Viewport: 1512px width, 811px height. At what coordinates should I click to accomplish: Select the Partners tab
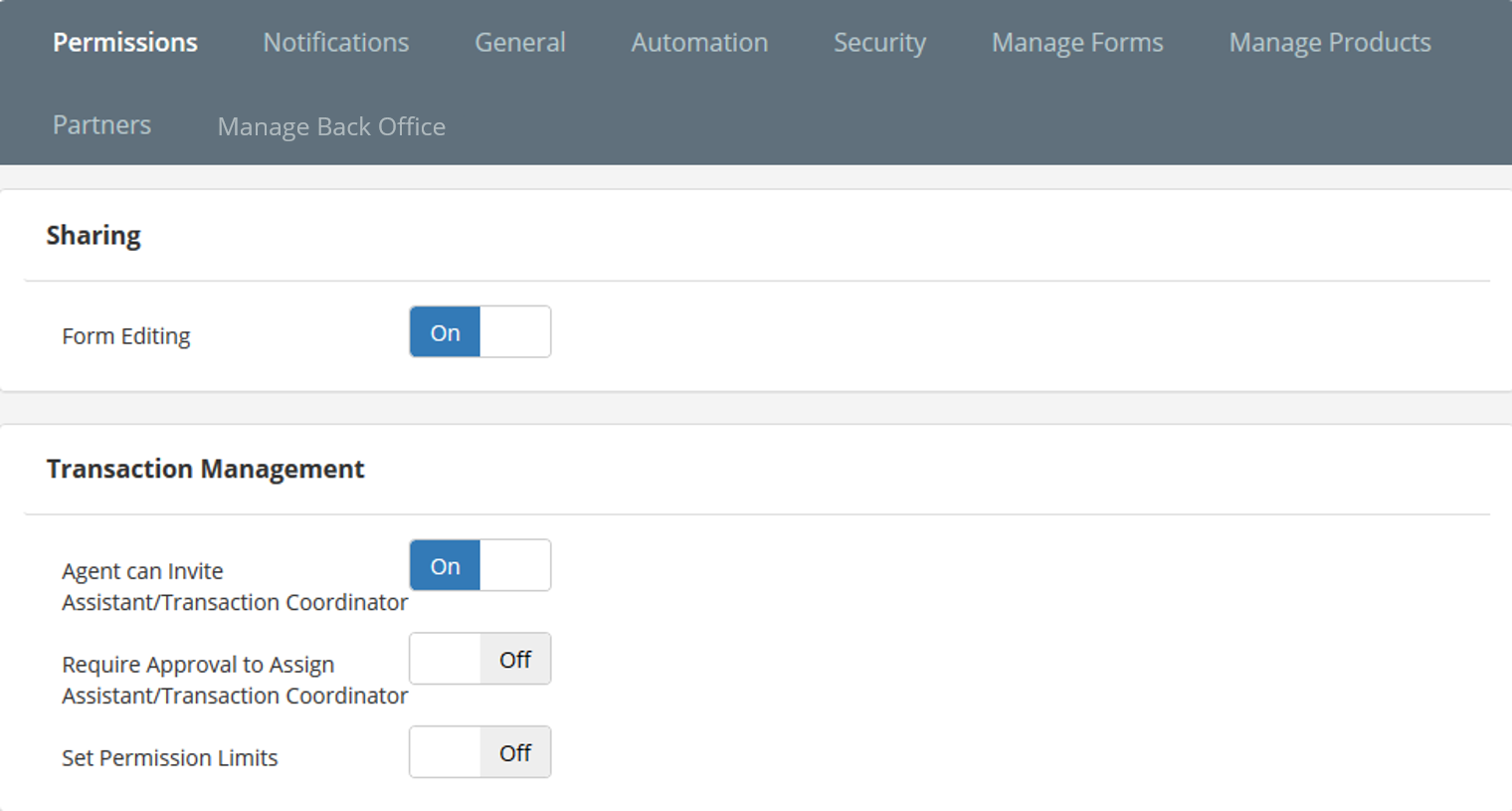point(101,124)
